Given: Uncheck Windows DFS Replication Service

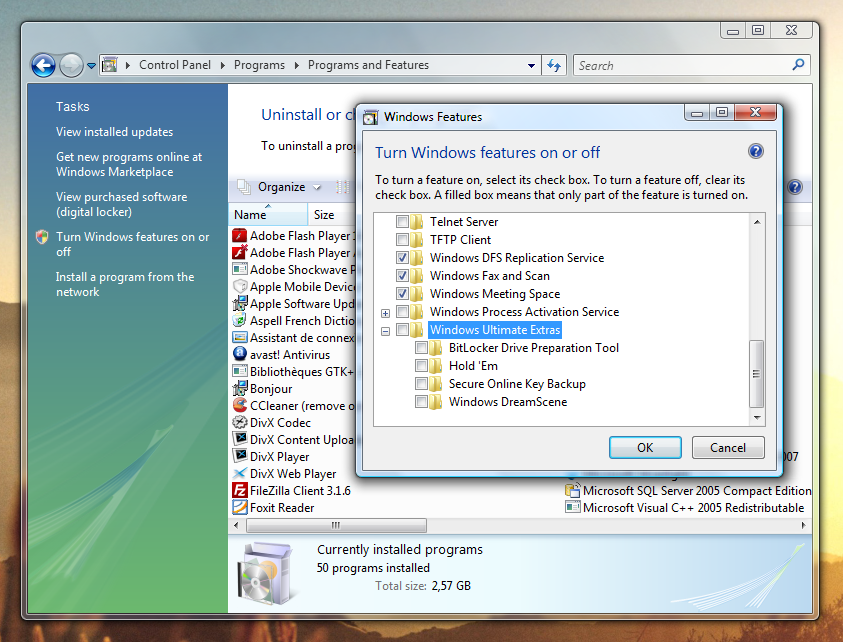Looking at the screenshot, I should click(402, 258).
